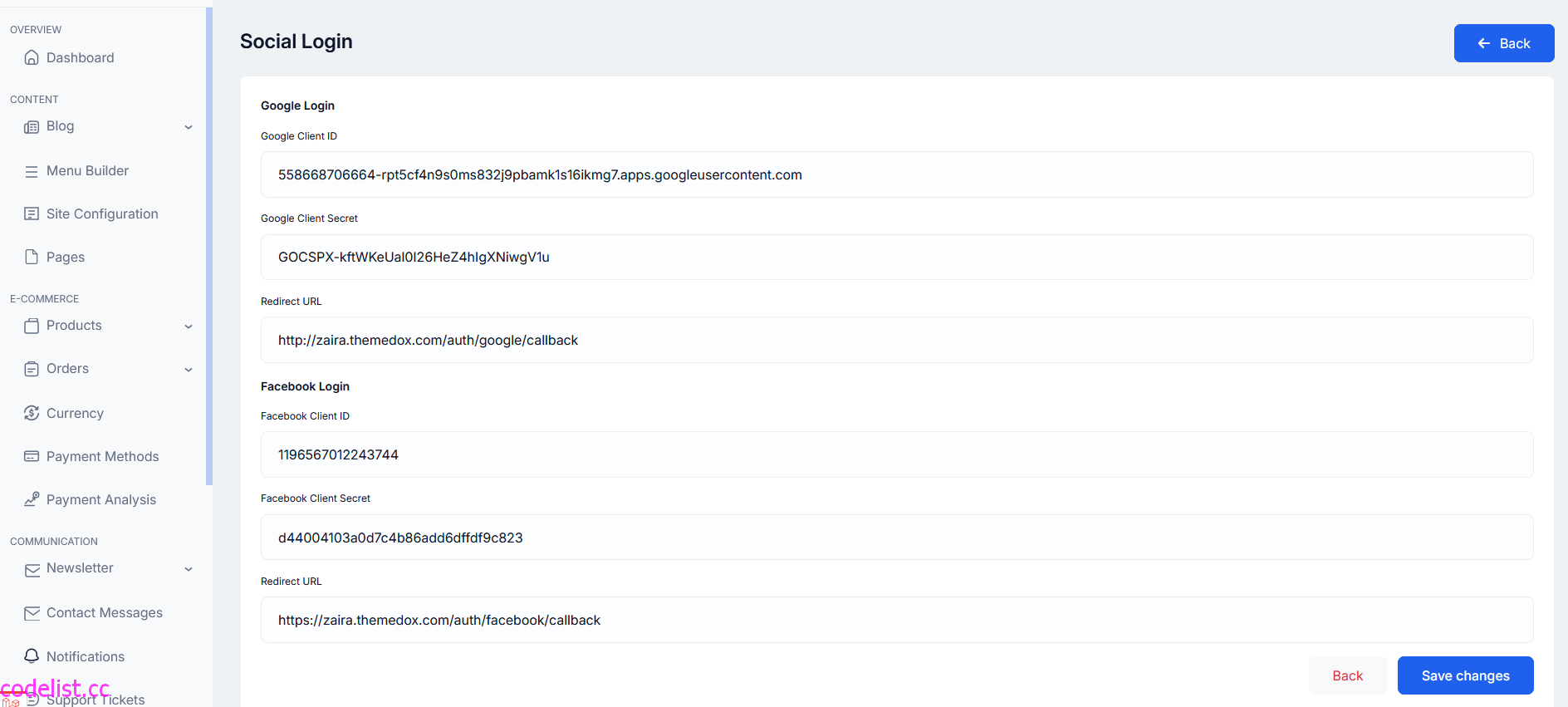Click the blue Back button at top right

pyautogui.click(x=1504, y=43)
